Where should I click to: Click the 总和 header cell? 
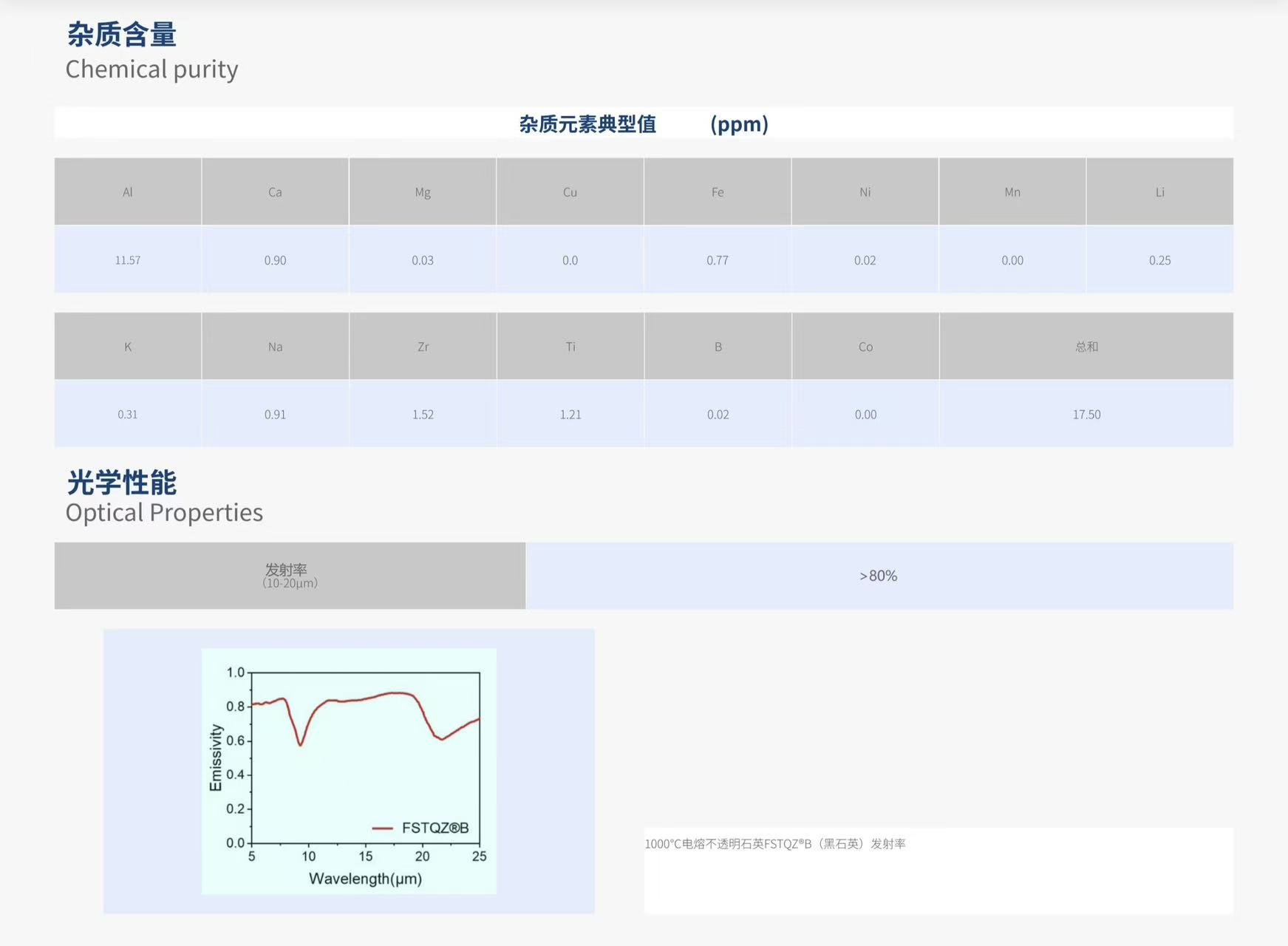(1086, 347)
